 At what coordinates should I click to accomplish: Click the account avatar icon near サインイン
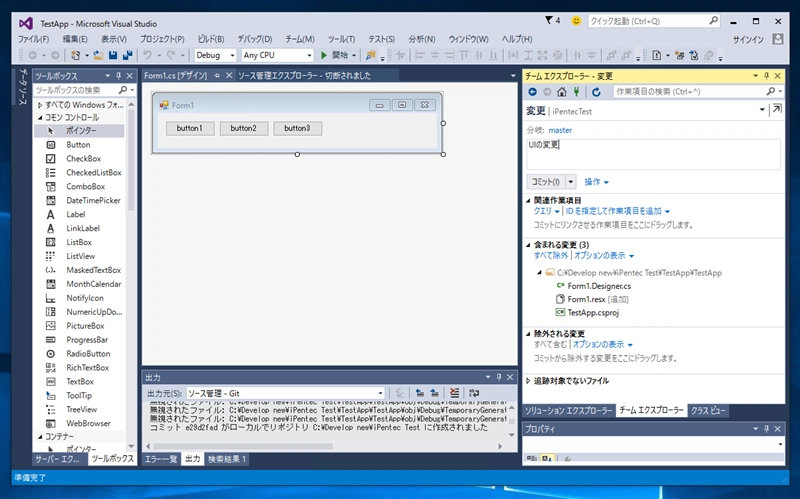coord(778,39)
